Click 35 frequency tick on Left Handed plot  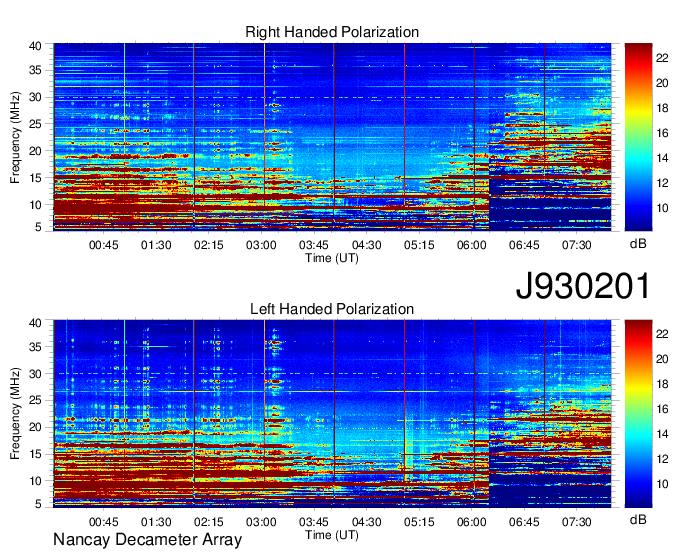[35, 347]
